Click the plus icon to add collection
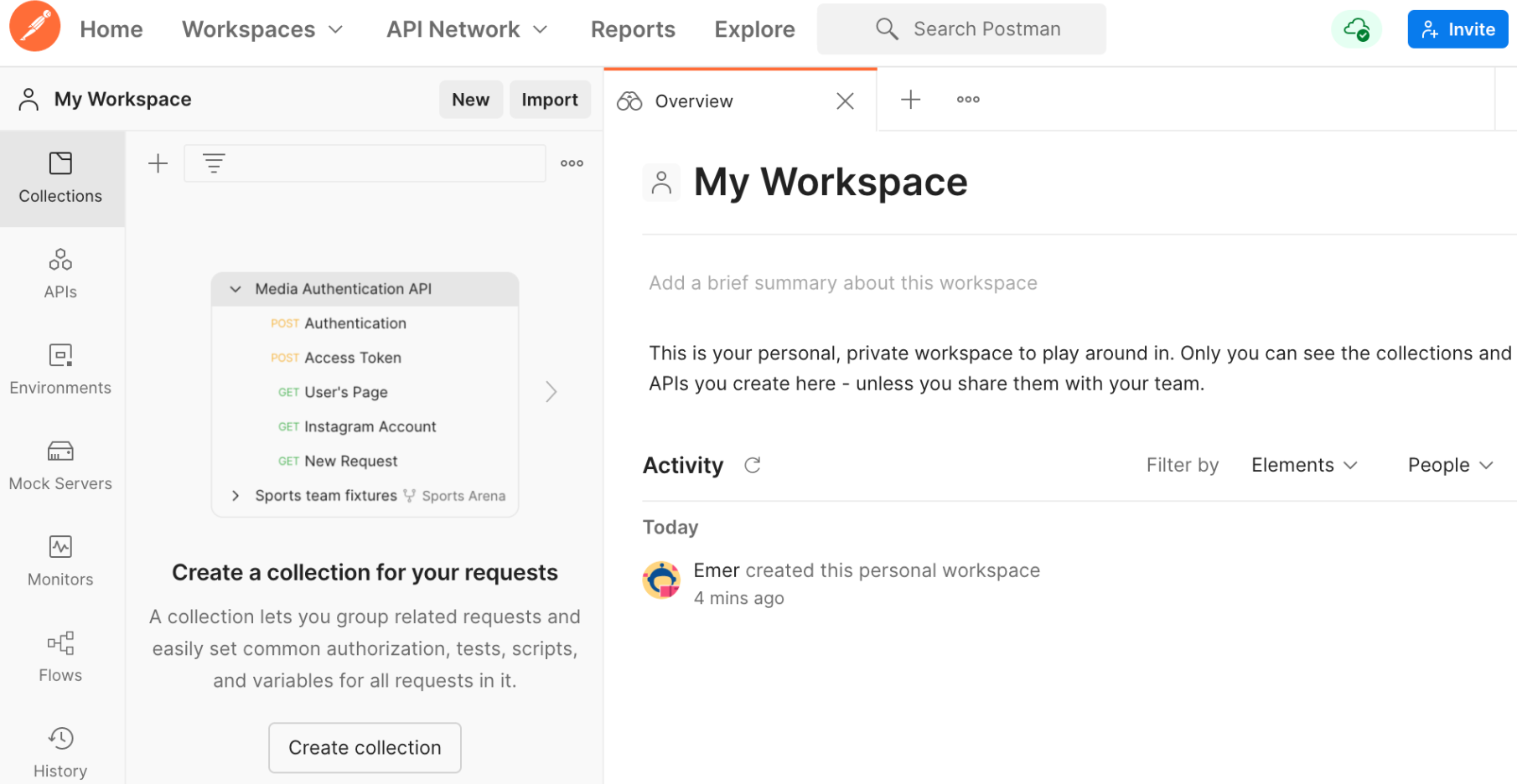1517x784 pixels. pos(158,163)
